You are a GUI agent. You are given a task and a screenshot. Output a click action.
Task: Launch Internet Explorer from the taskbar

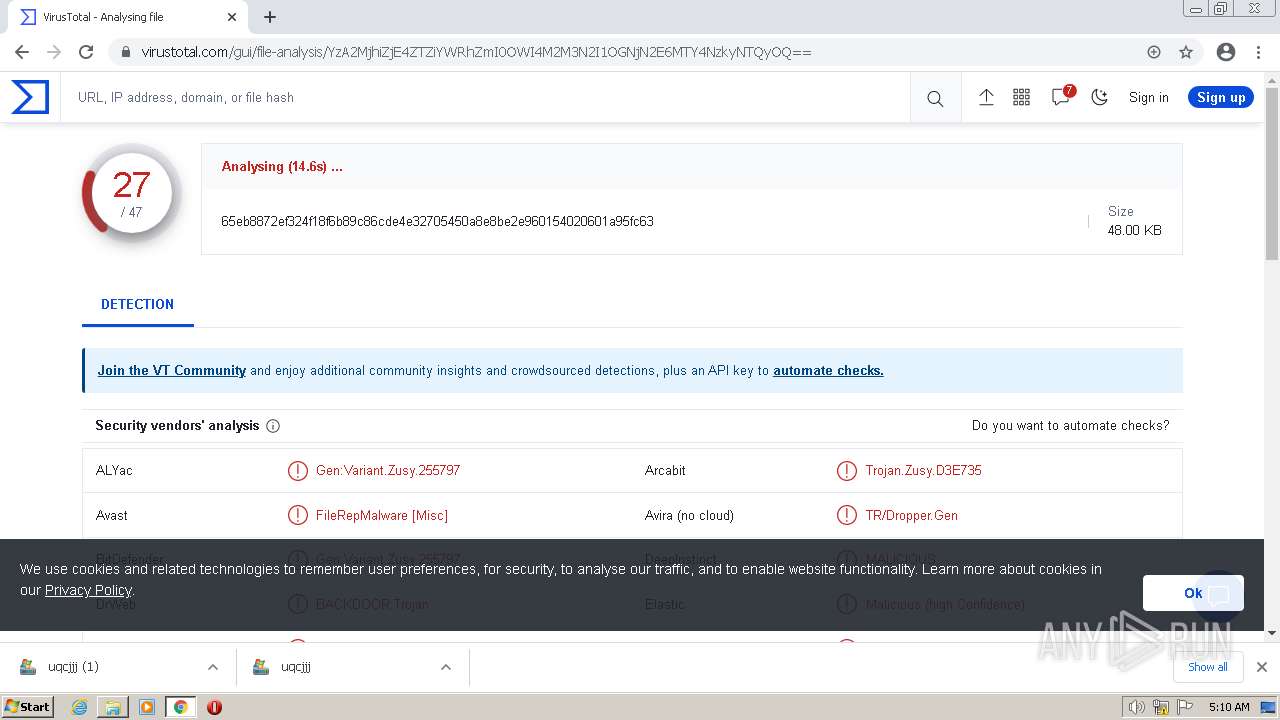pyautogui.click(x=80, y=707)
